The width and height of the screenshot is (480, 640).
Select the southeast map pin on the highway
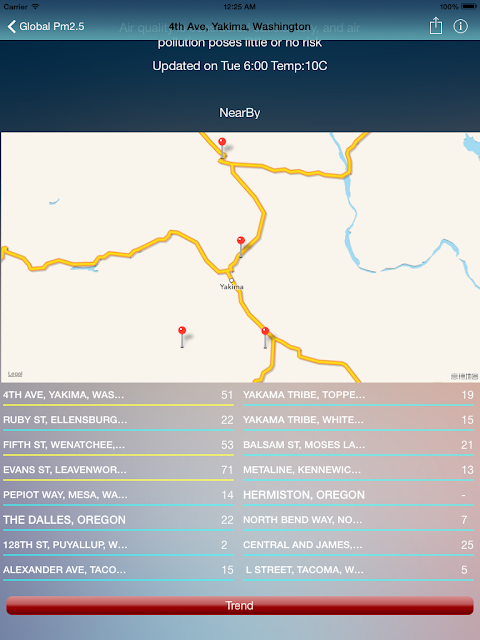click(x=265, y=338)
